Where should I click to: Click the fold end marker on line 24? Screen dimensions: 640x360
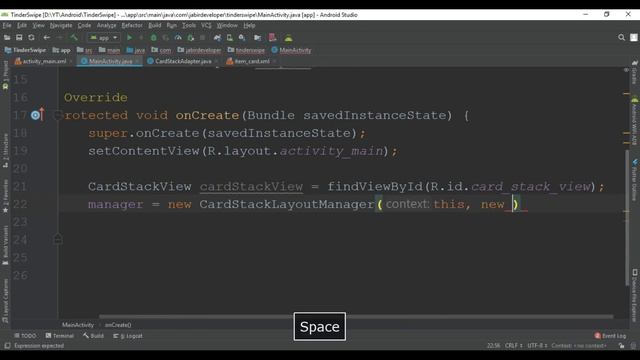click(x=58, y=239)
